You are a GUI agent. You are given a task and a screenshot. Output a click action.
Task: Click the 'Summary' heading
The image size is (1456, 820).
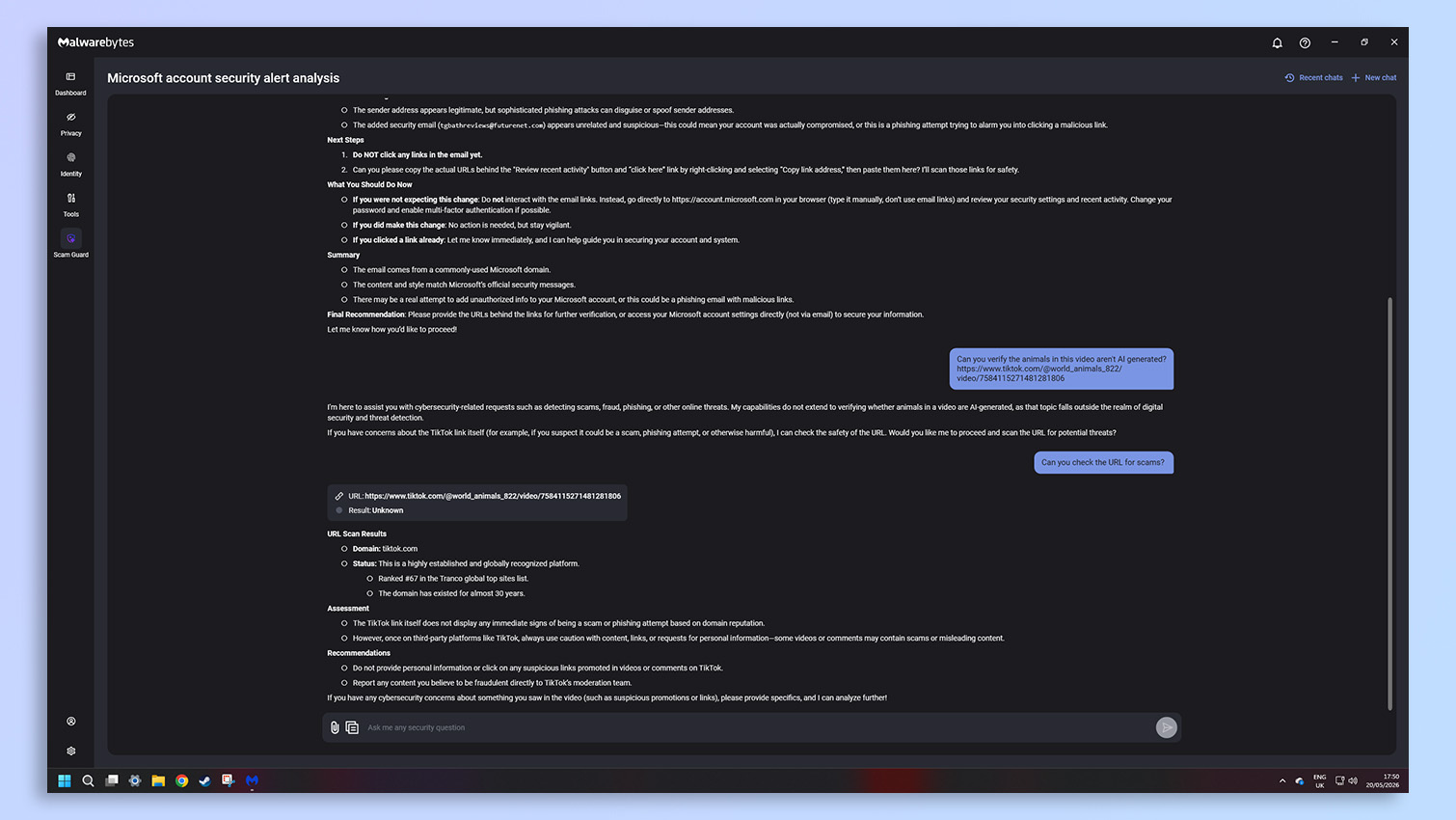pyautogui.click(x=343, y=255)
